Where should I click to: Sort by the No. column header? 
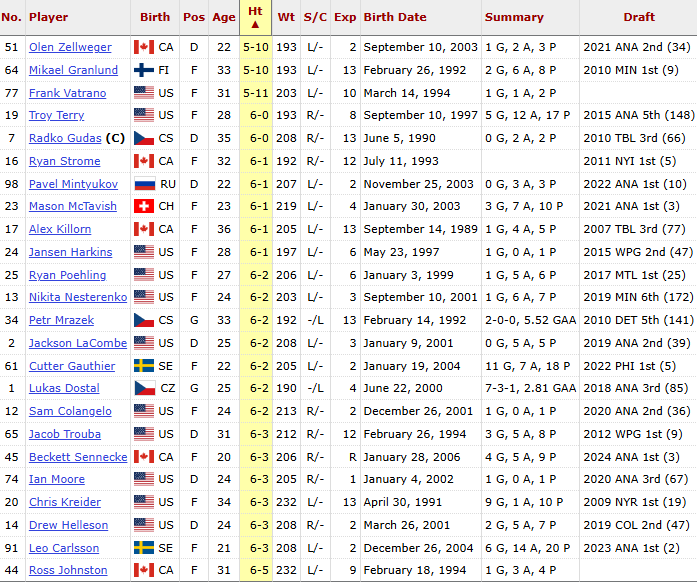pyautogui.click(x=12, y=17)
